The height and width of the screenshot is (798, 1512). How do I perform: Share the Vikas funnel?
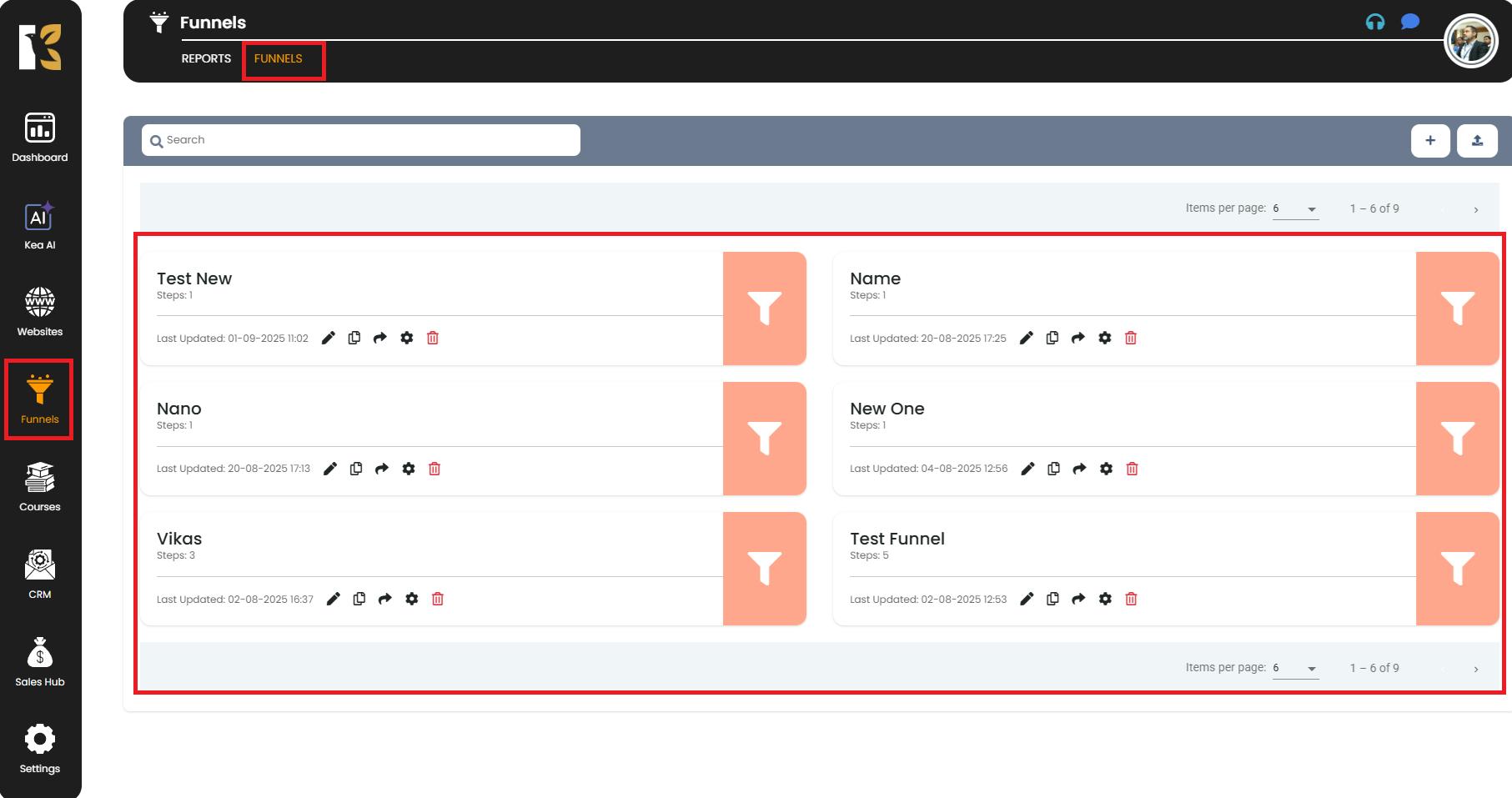384,599
